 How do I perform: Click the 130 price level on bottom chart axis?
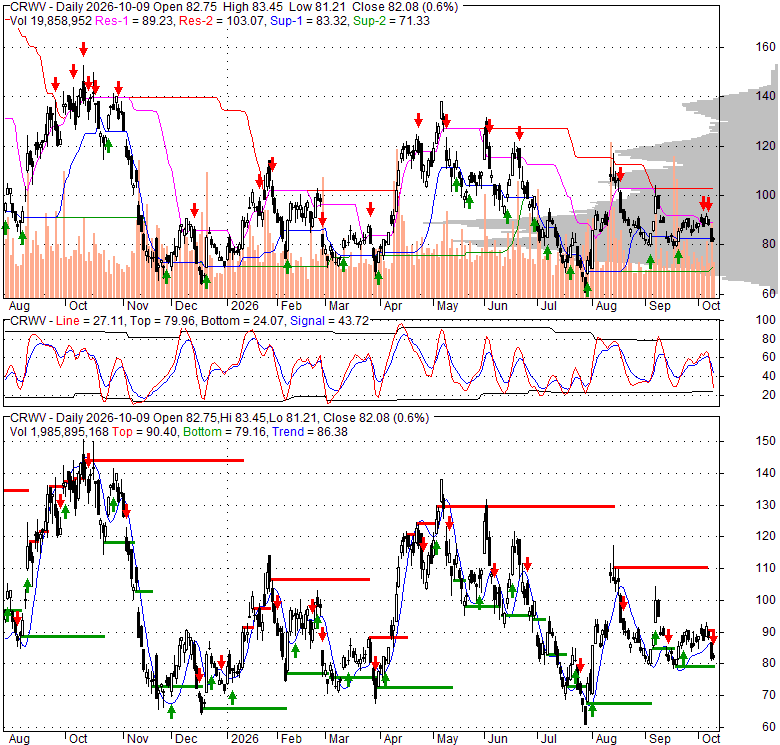[765, 505]
